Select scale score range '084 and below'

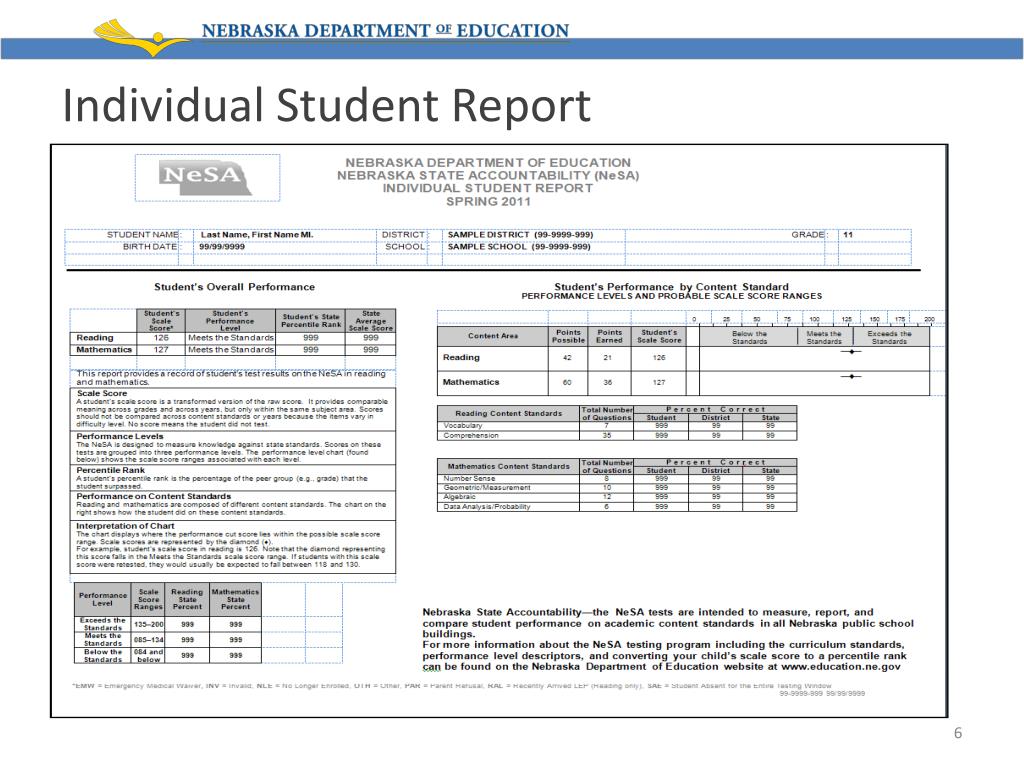[x=148, y=656]
